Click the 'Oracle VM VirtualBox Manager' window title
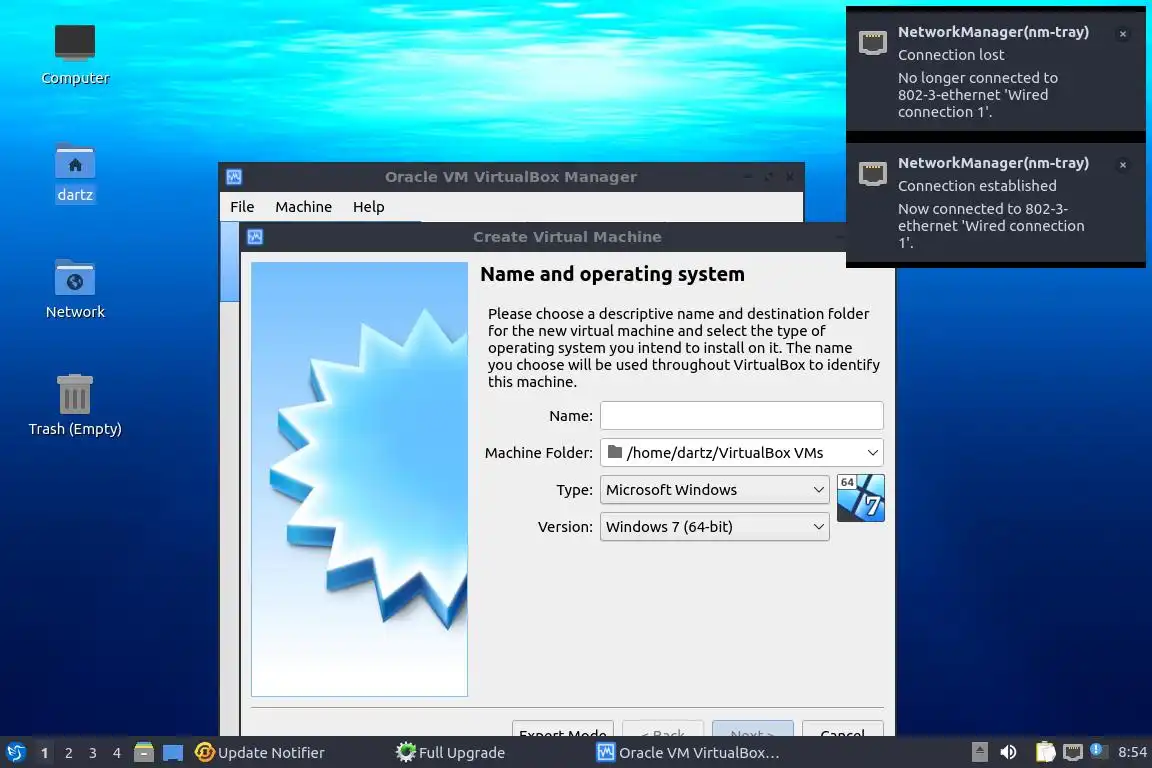Screen dimensions: 1152x768 pos(511,176)
